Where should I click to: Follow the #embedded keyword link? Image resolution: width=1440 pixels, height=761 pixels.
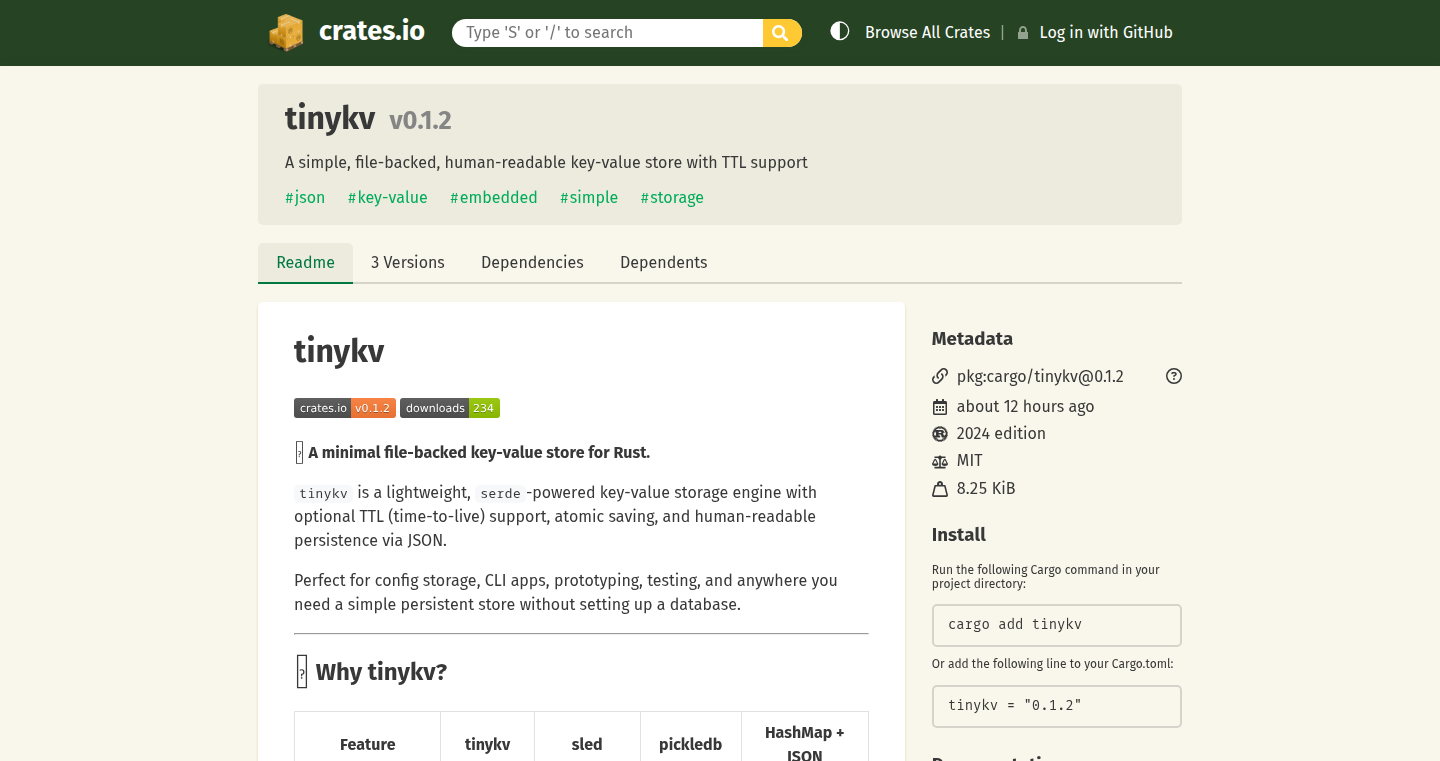pyautogui.click(x=494, y=198)
